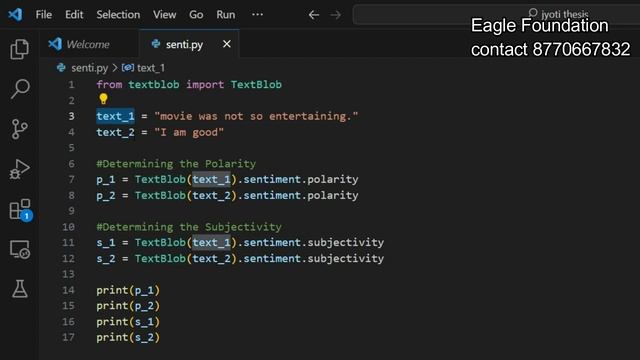This screenshot has width=640, height=360.
Task: Click the print(s_1) statement
Action: tap(128, 322)
